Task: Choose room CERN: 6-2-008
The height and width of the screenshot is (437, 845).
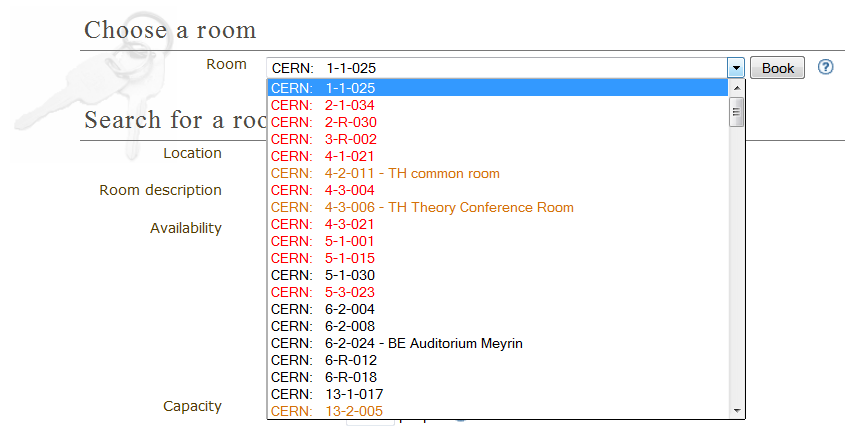Action: pos(498,326)
